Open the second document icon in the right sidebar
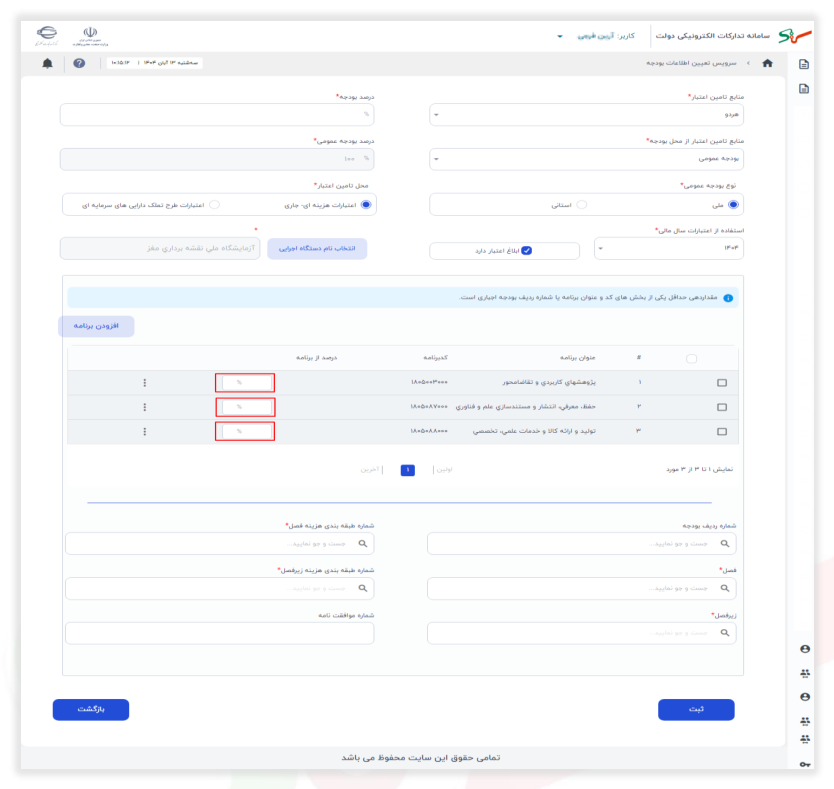This screenshot has height=789, width=834. (804, 88)
